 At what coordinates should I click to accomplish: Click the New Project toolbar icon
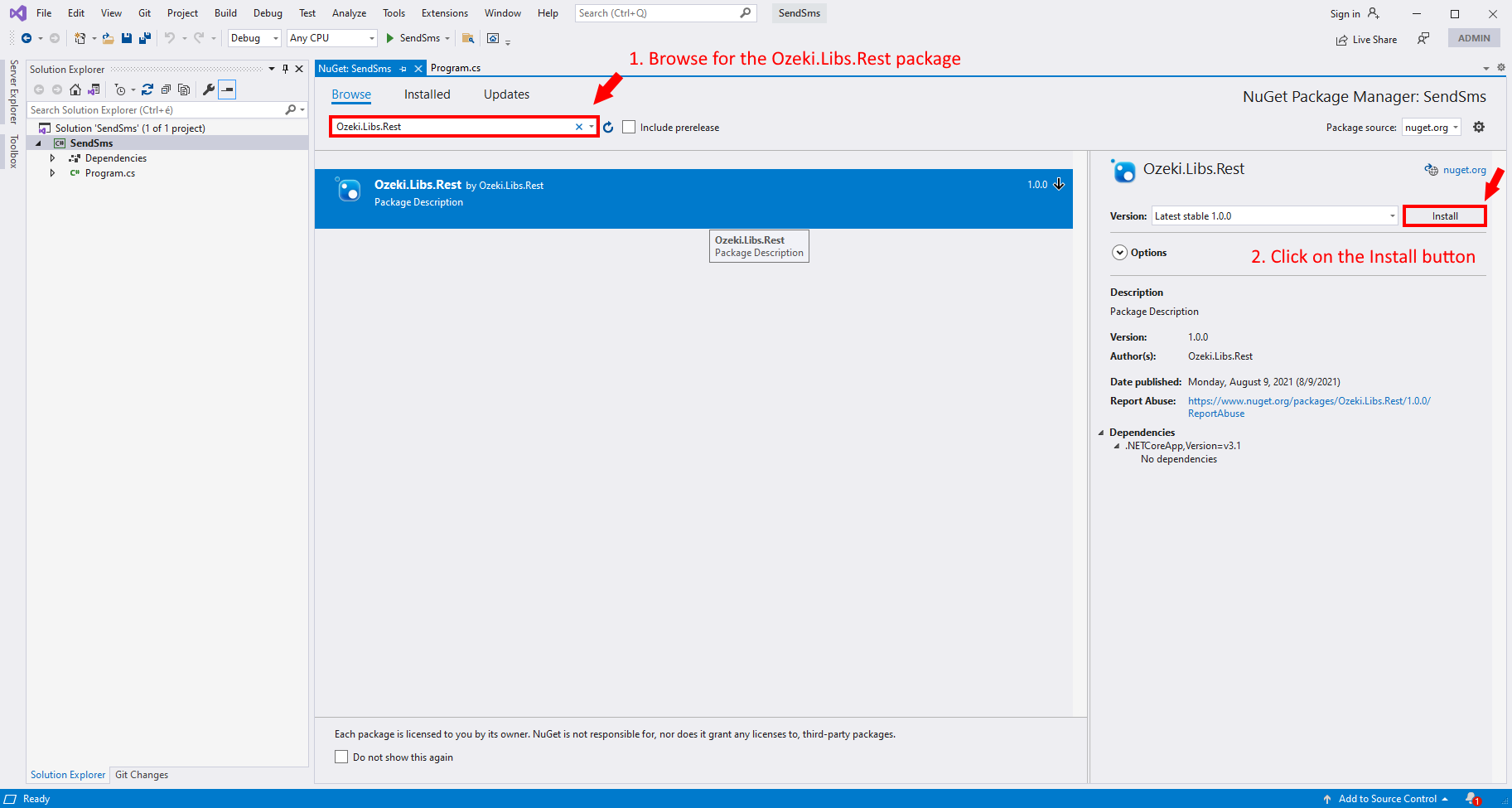click(80, 38)
